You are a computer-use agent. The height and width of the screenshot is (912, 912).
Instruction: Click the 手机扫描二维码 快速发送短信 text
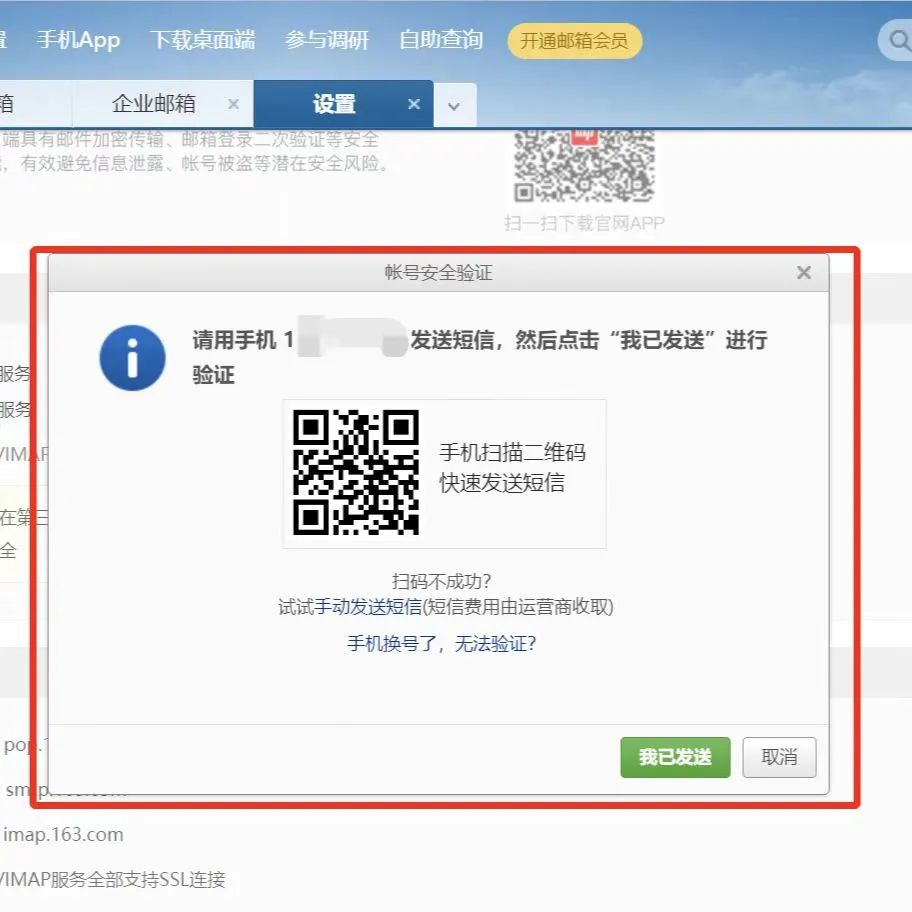point(512,467)
